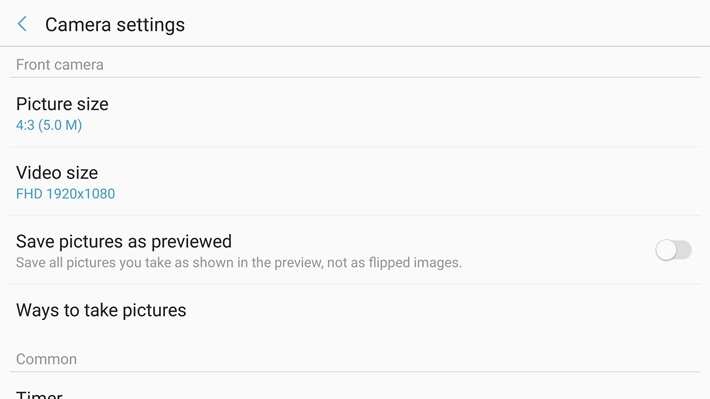Enable the Save pictures as previewed switch
The image size is (710, 399).
[673, 250]
